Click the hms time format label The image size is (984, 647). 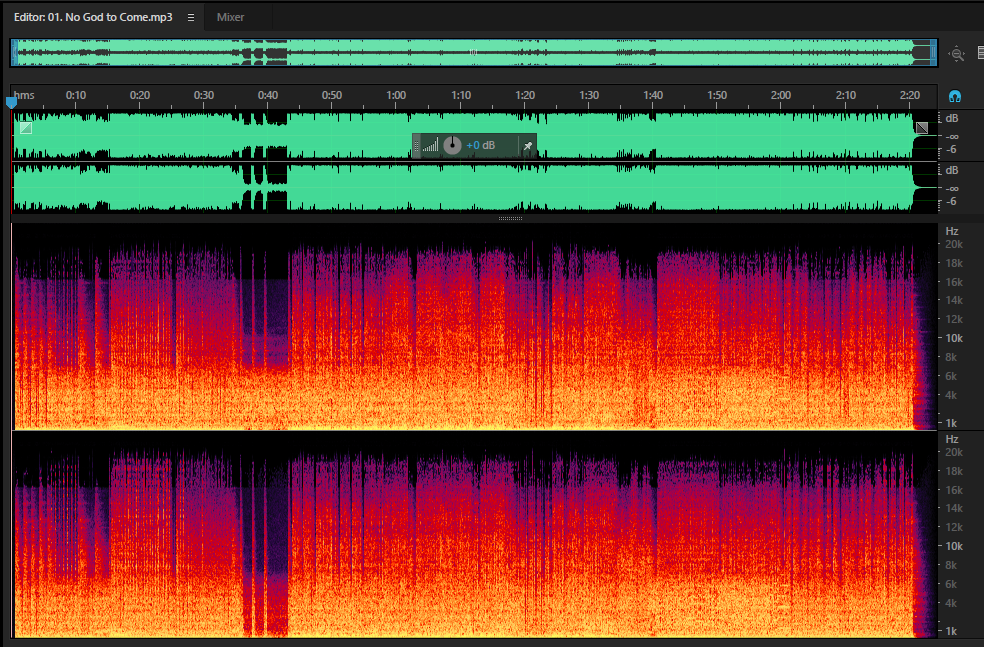click(x=24, y=95)
